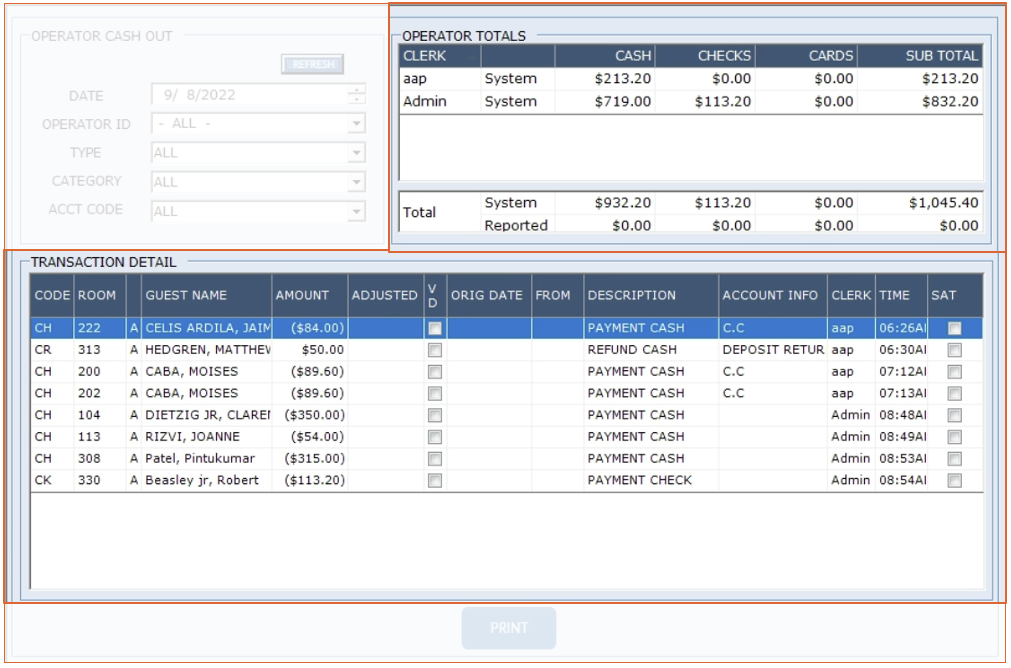Tick VD checkbox for Rizvi, Joanne row

[435, 437]
